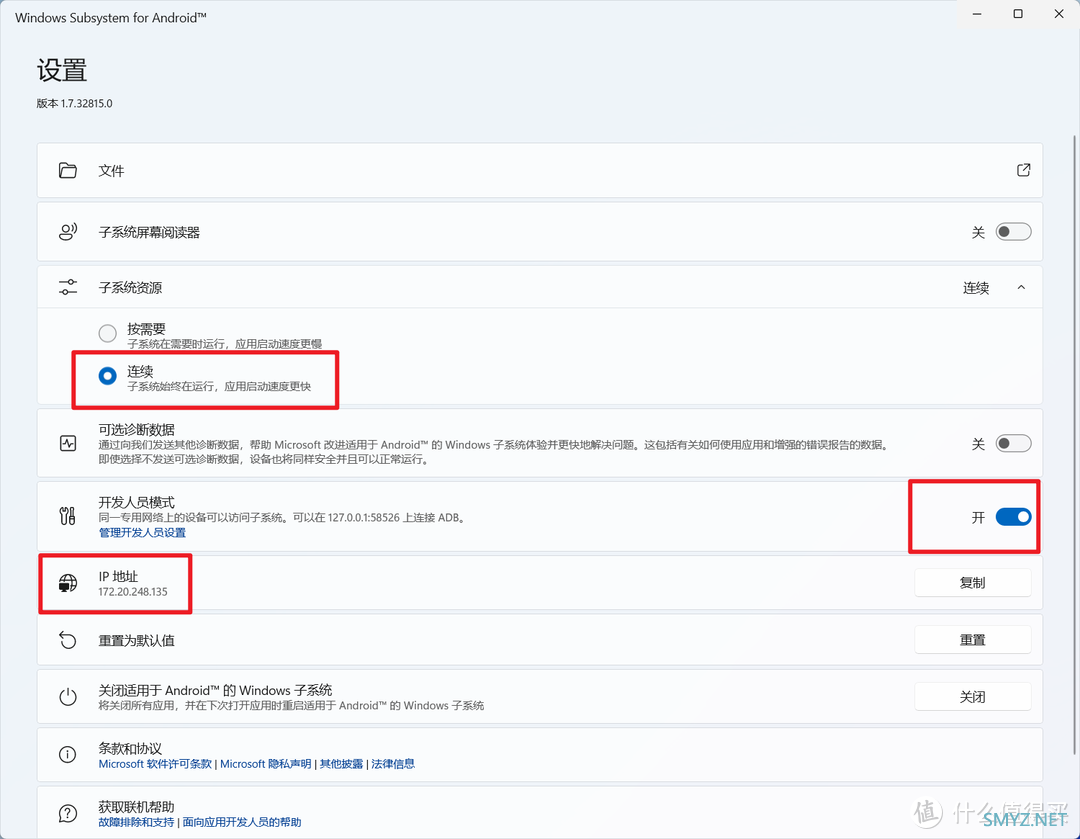This screenshot has width=1080, height=839.
Task: Click the 复制 button for IP address
Action: coord(973,583)
